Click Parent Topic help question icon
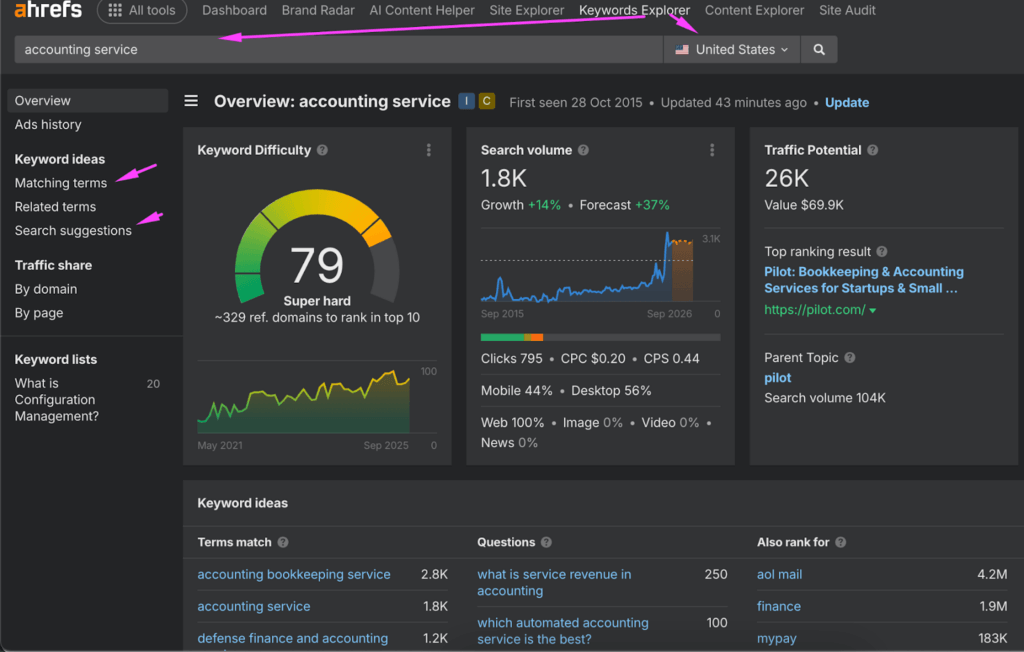This screenshot has width=1024, height=652. pyautogui.click(x=850, y=358)
